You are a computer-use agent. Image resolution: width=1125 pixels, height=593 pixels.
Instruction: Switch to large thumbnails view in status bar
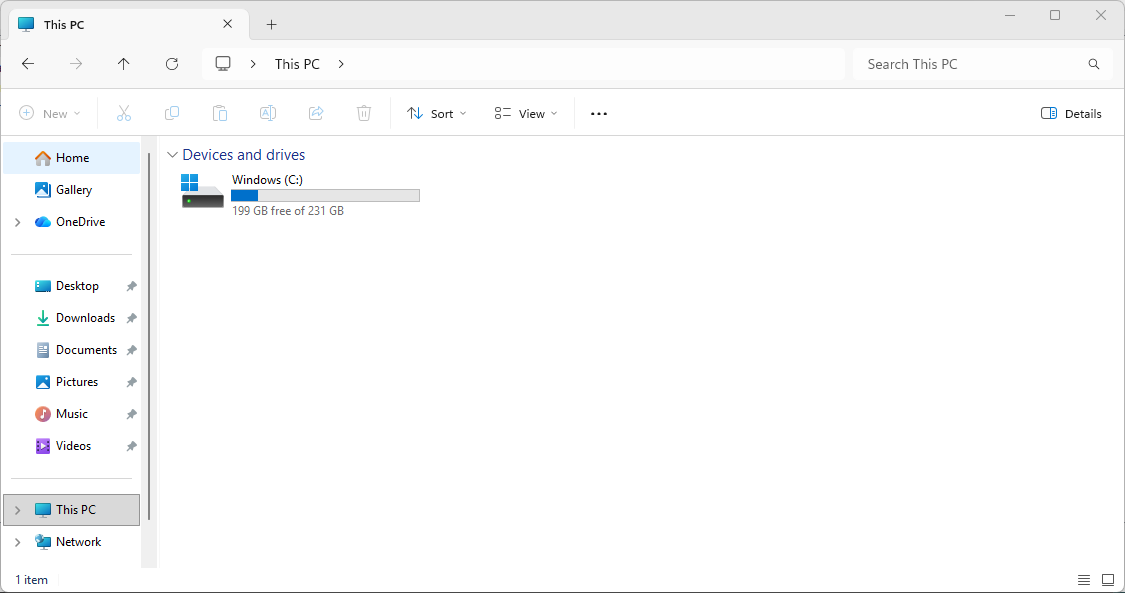point(1108,580)
